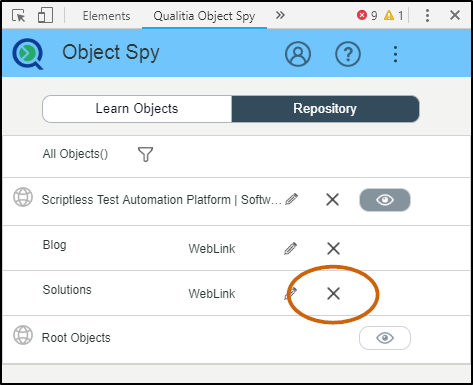Screen dimensions: 473x385
Task: Switch to the Learn Objects view
Action: coord(137,109)
